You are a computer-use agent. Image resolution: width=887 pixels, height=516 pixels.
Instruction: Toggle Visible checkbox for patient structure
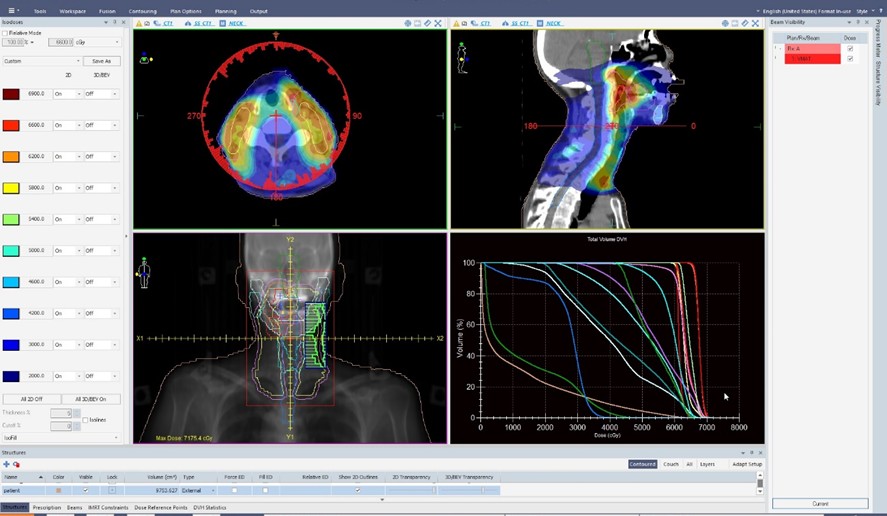click(x=85, y=491)
